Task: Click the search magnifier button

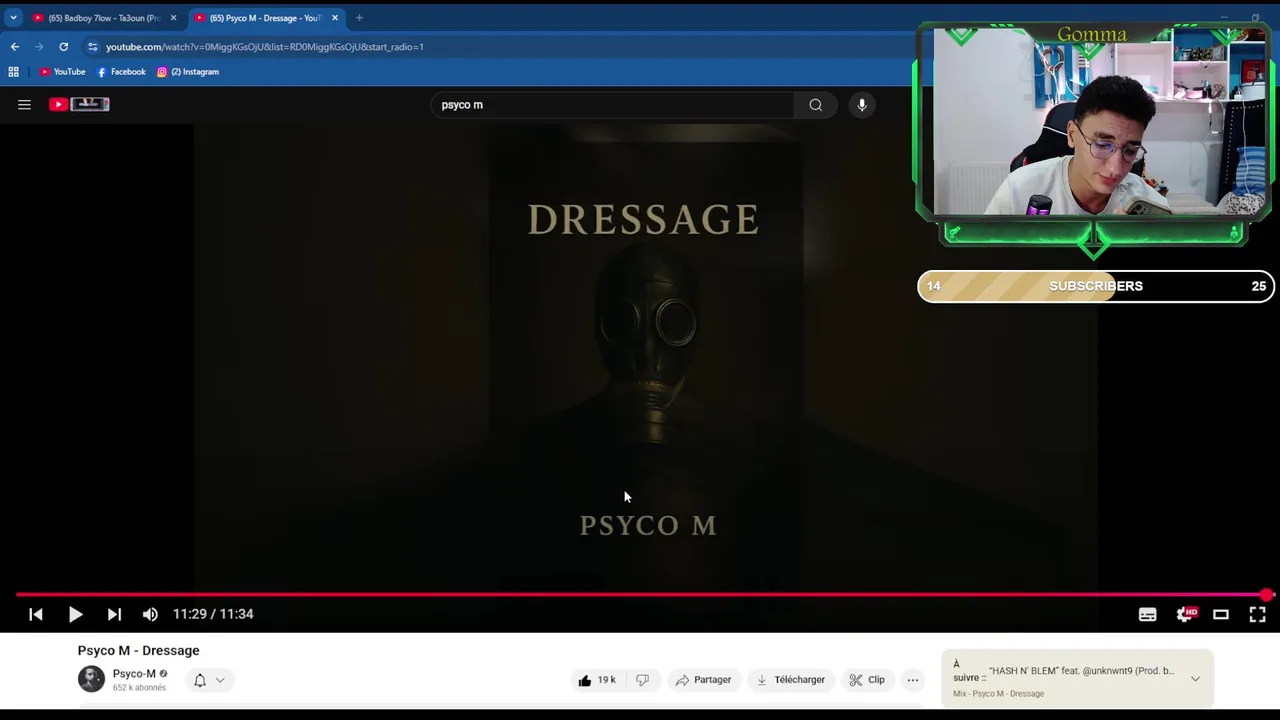Action: pos(816,105)
